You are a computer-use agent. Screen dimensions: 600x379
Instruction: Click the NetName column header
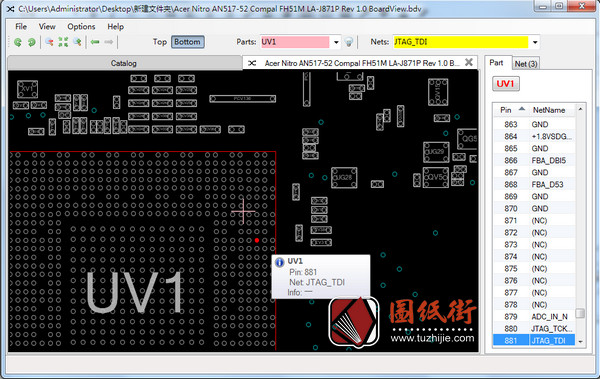(x=549, y=110)
